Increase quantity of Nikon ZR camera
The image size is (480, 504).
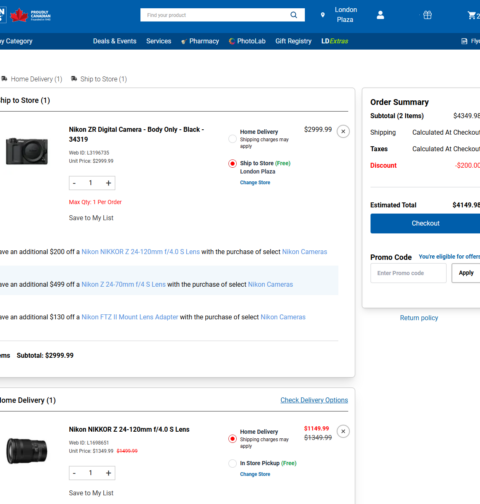coord(108,183)
